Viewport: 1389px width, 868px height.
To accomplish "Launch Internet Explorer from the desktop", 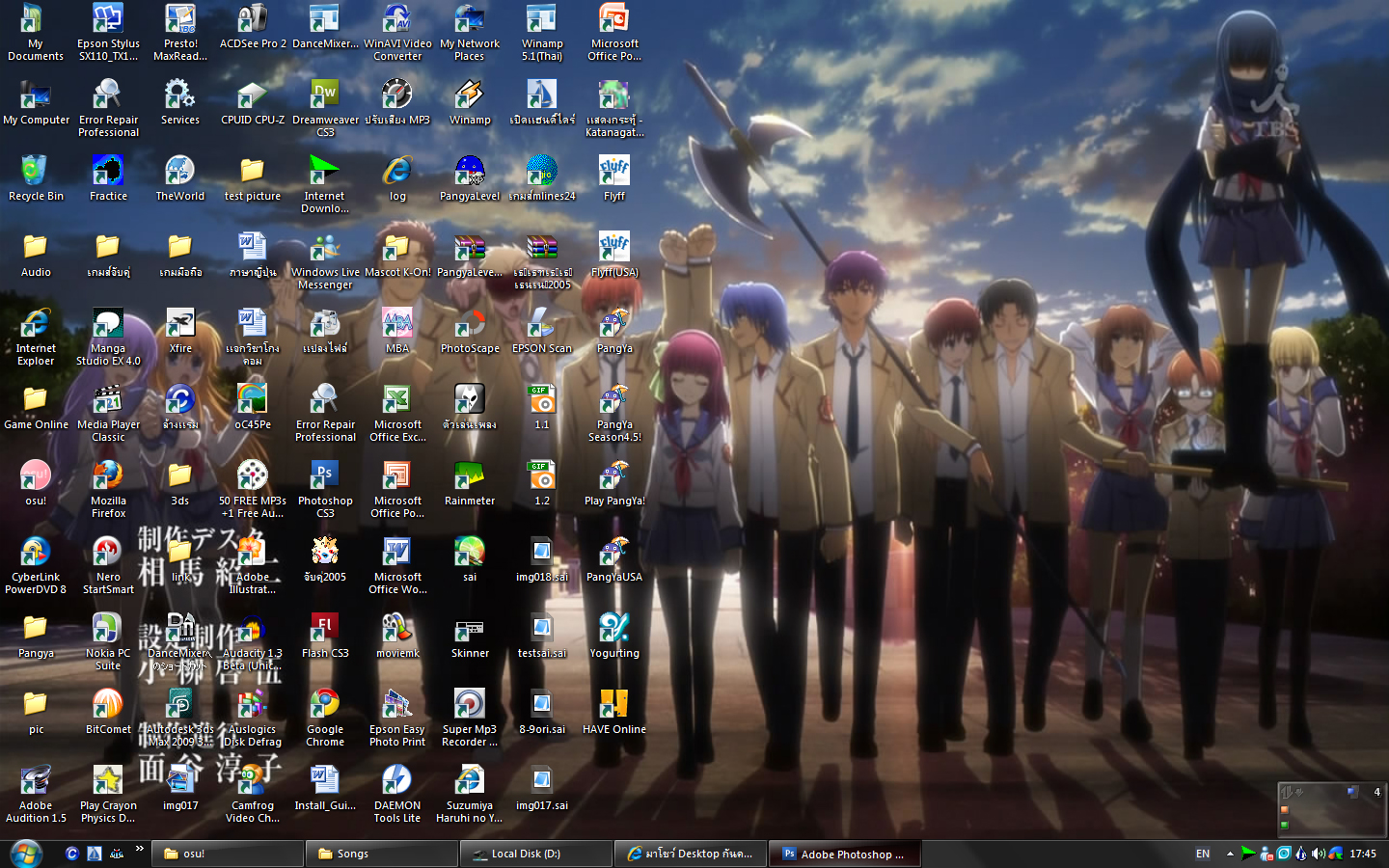I will pyautogui.click(x=36, y=337).
